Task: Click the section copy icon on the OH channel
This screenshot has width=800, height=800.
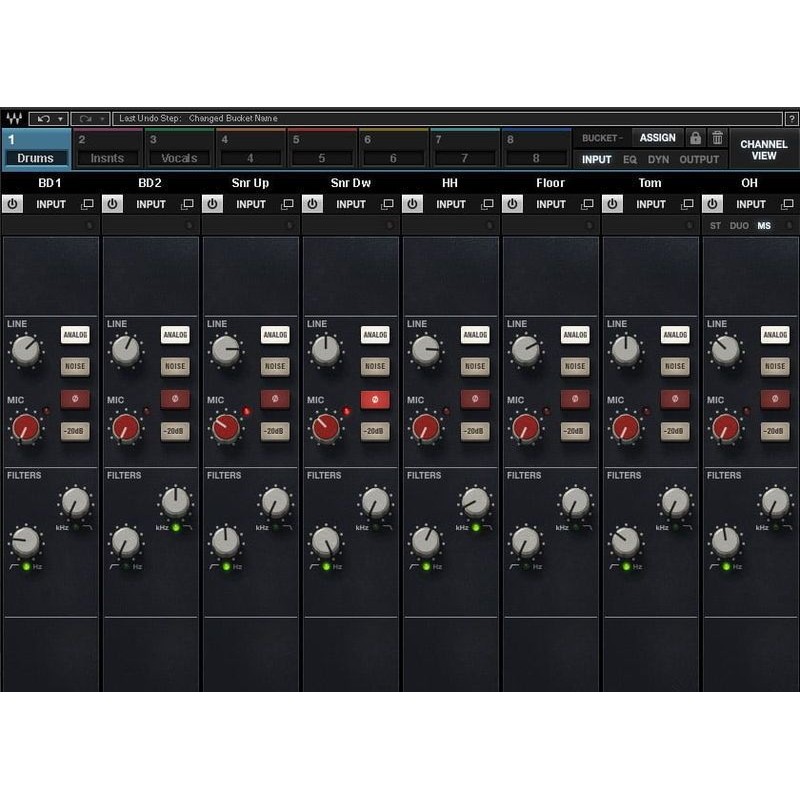Action: (788, 204)
